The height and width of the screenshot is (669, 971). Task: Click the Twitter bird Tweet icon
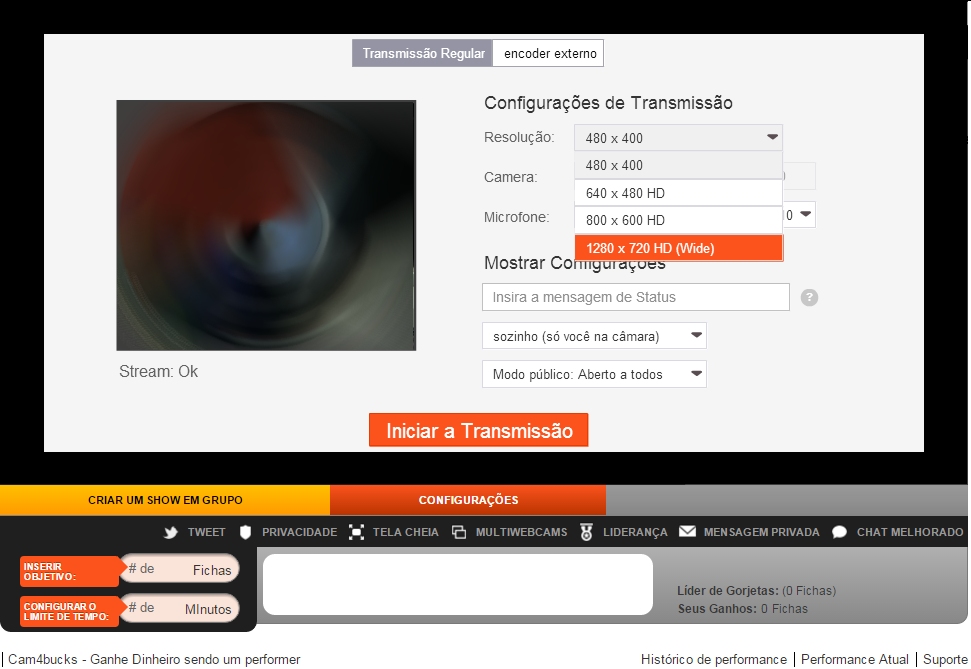point(171,532)
